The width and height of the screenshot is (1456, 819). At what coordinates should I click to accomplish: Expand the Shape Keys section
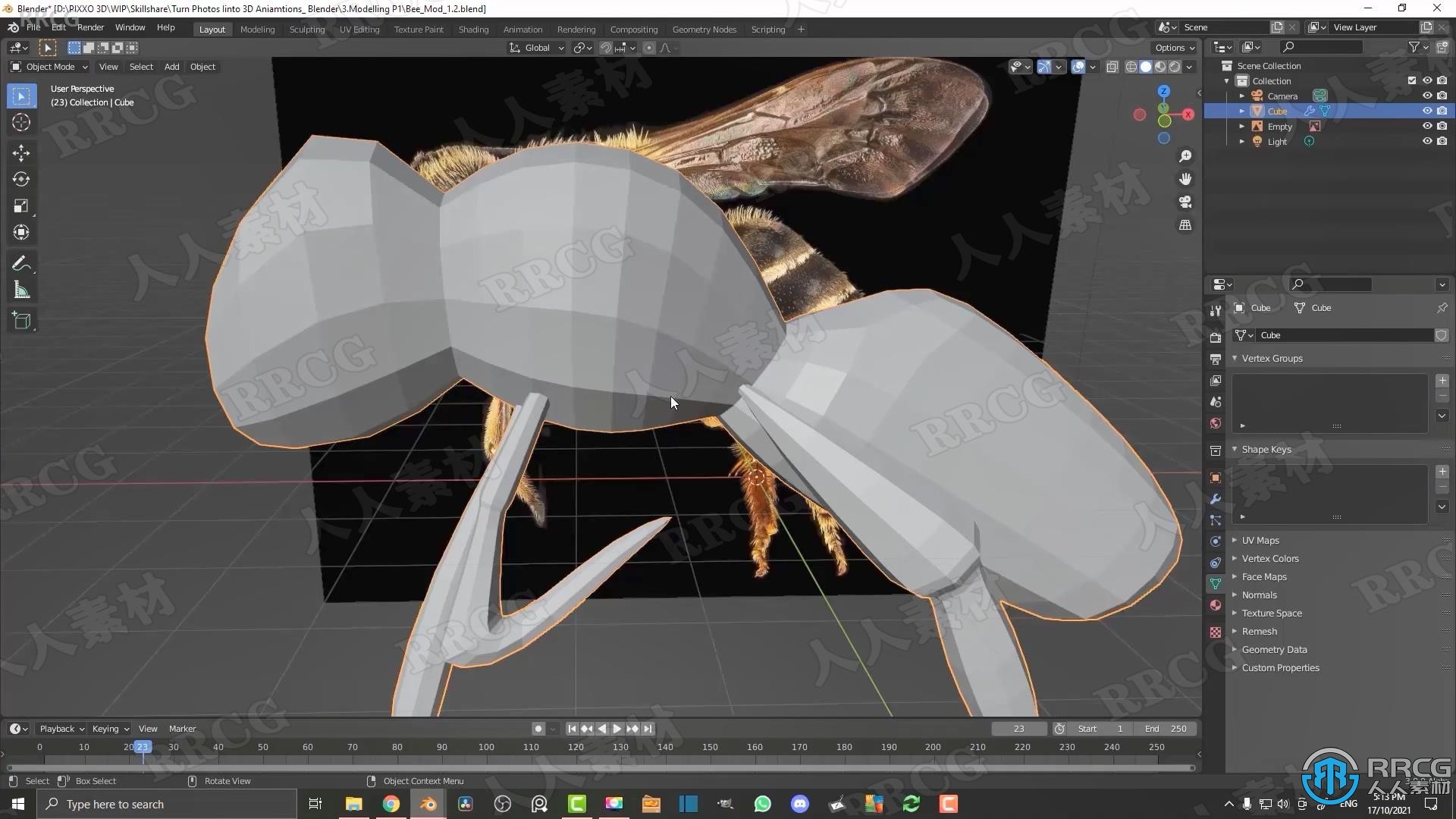coord(1235,449)
